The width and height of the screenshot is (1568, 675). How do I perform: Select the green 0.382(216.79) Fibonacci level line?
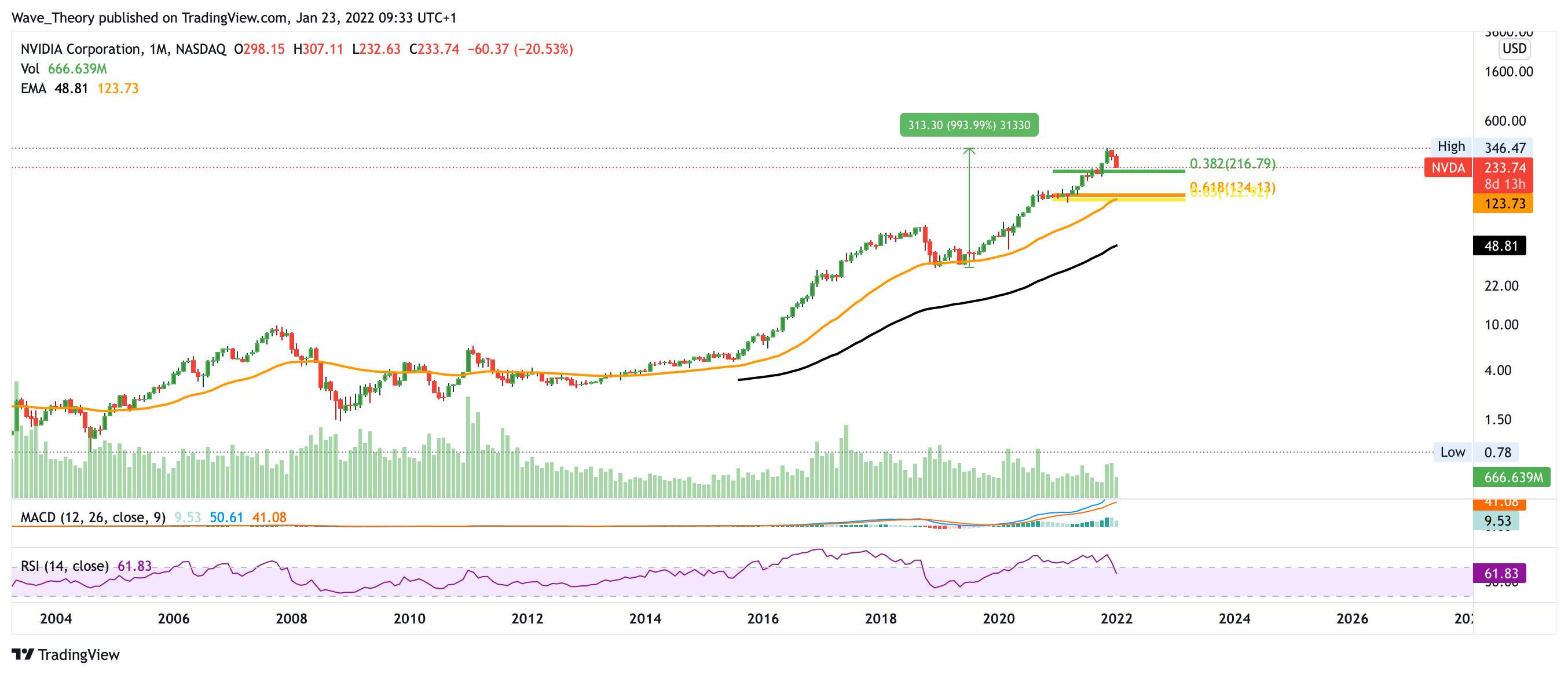(x=1144, y=171)
